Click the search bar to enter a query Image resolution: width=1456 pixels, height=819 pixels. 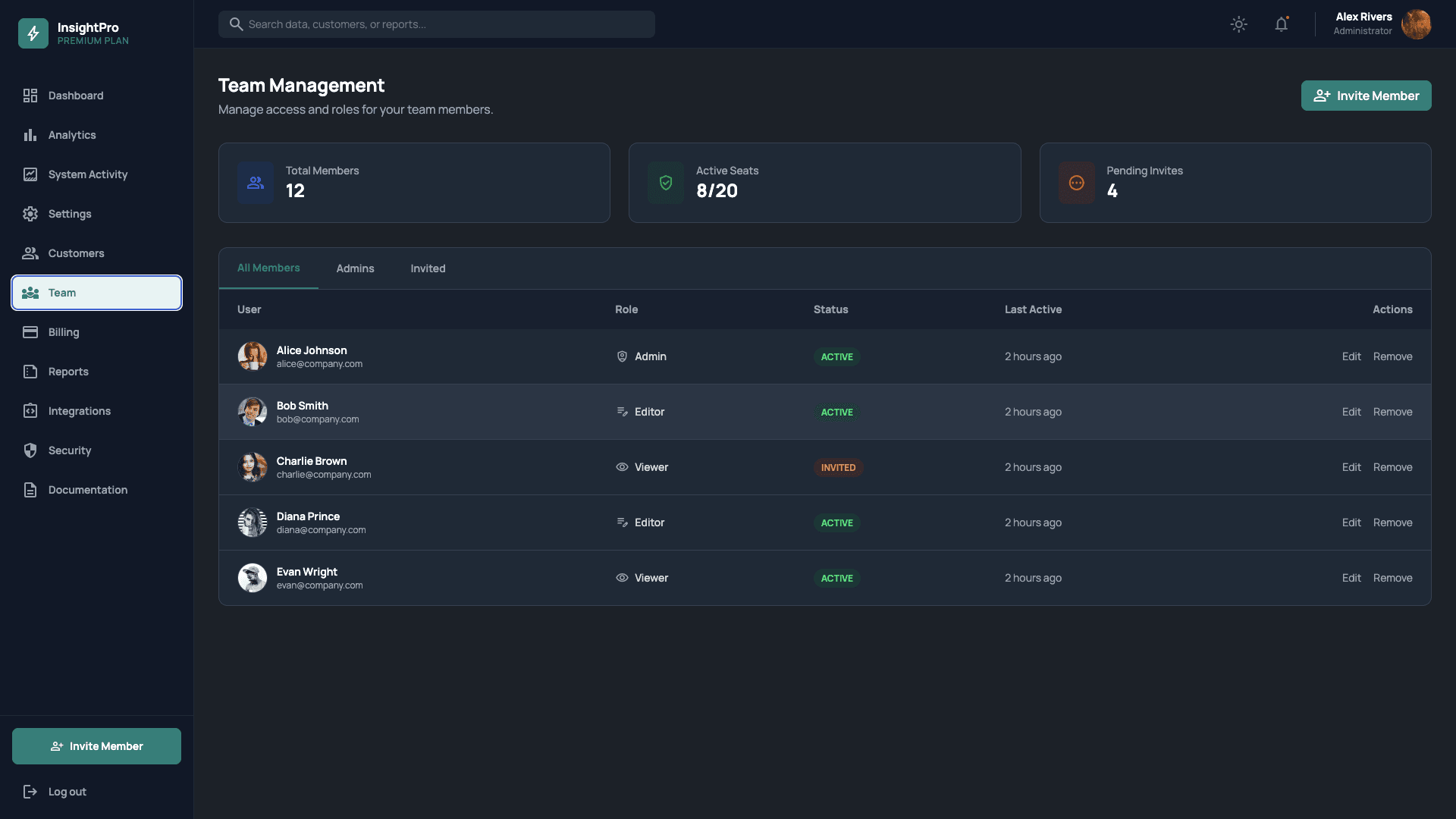[x=436, y=24]
